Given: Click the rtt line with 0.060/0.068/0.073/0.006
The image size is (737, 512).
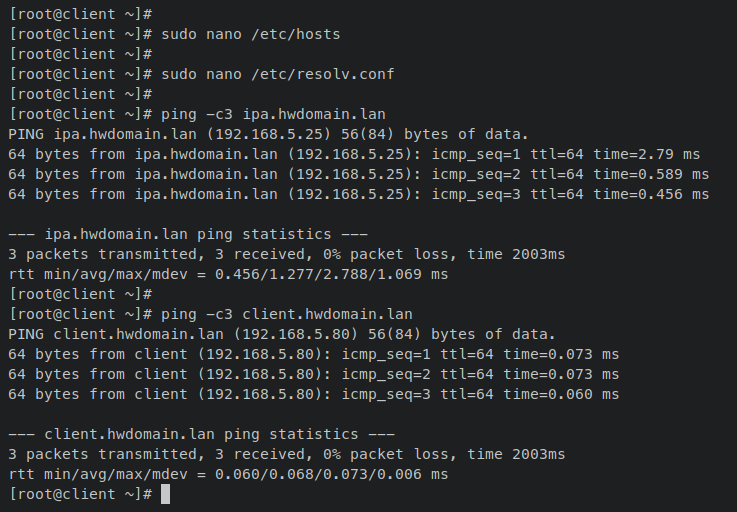Looking at the screenshot, I should click(228, 474).
